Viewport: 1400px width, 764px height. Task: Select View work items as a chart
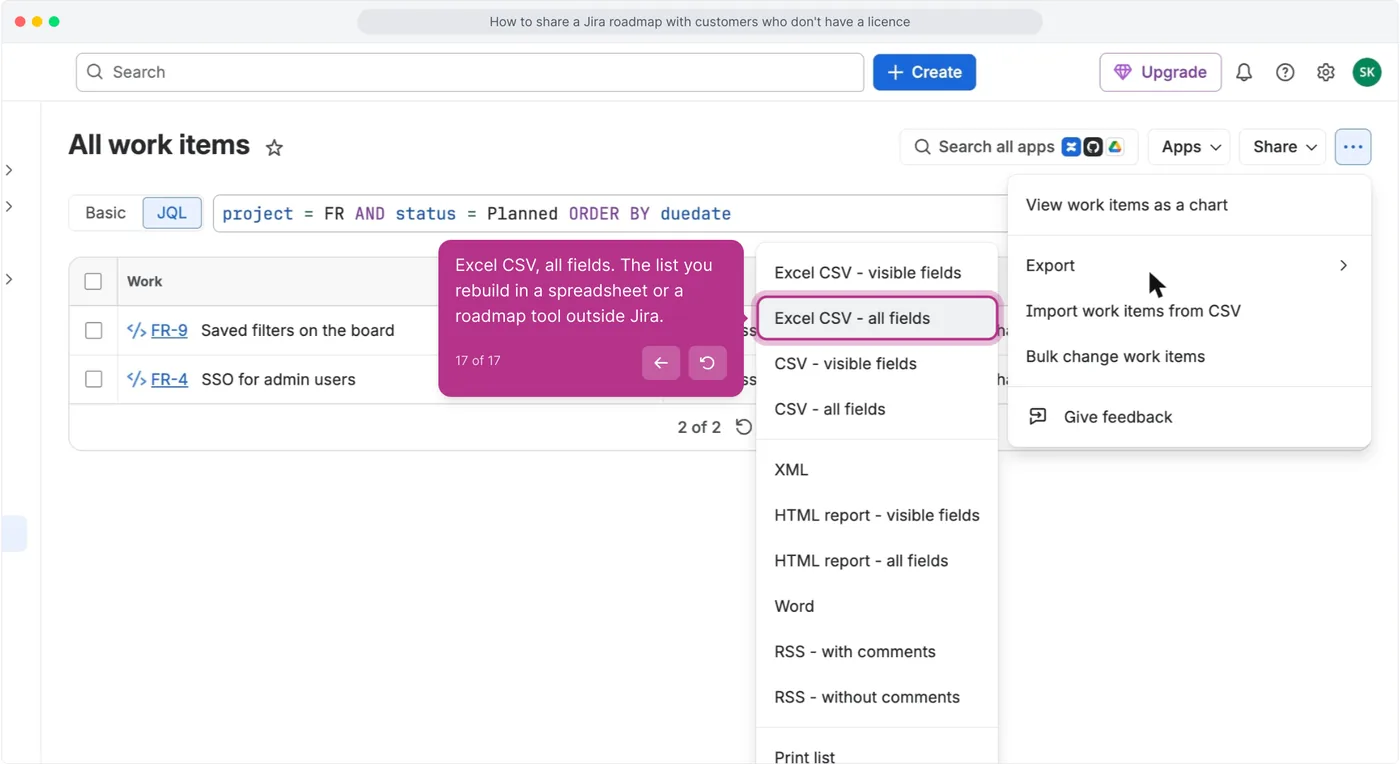pyautogui.click(x=1189, y=205)
